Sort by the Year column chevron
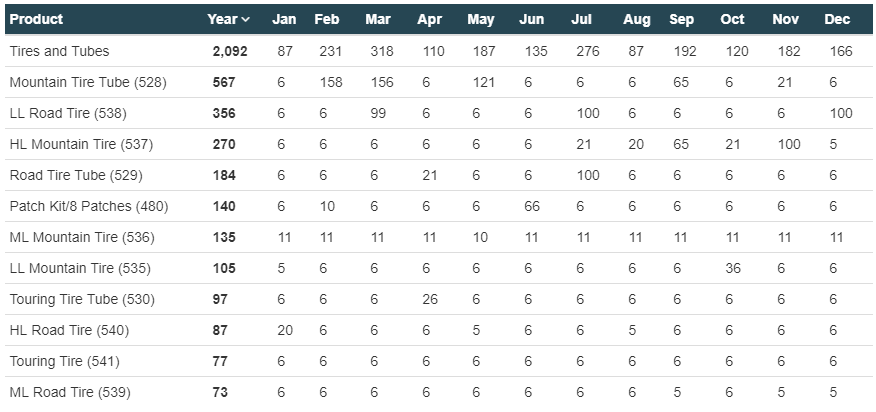This screenshot has height=412, width=876. [x=245, y=20]
